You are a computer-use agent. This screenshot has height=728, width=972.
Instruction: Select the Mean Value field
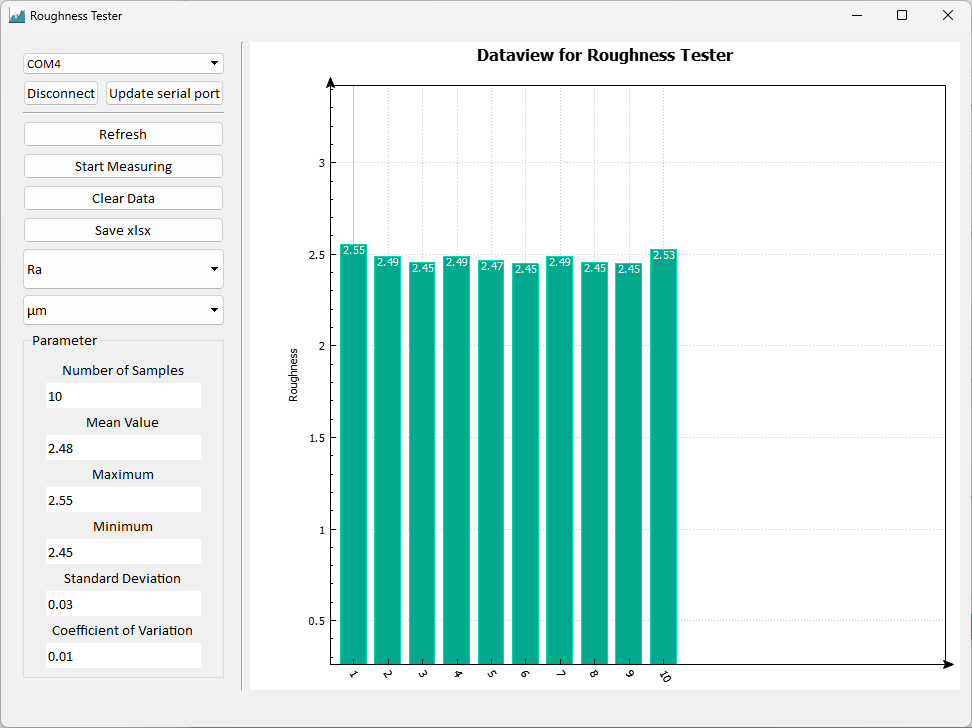(123, 448)
